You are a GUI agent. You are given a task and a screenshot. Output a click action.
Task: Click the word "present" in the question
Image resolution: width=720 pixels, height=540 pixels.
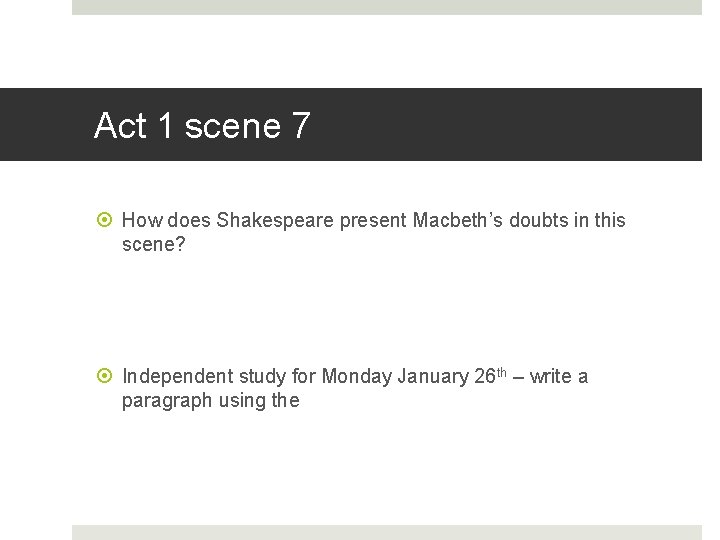tap(373, 220)
